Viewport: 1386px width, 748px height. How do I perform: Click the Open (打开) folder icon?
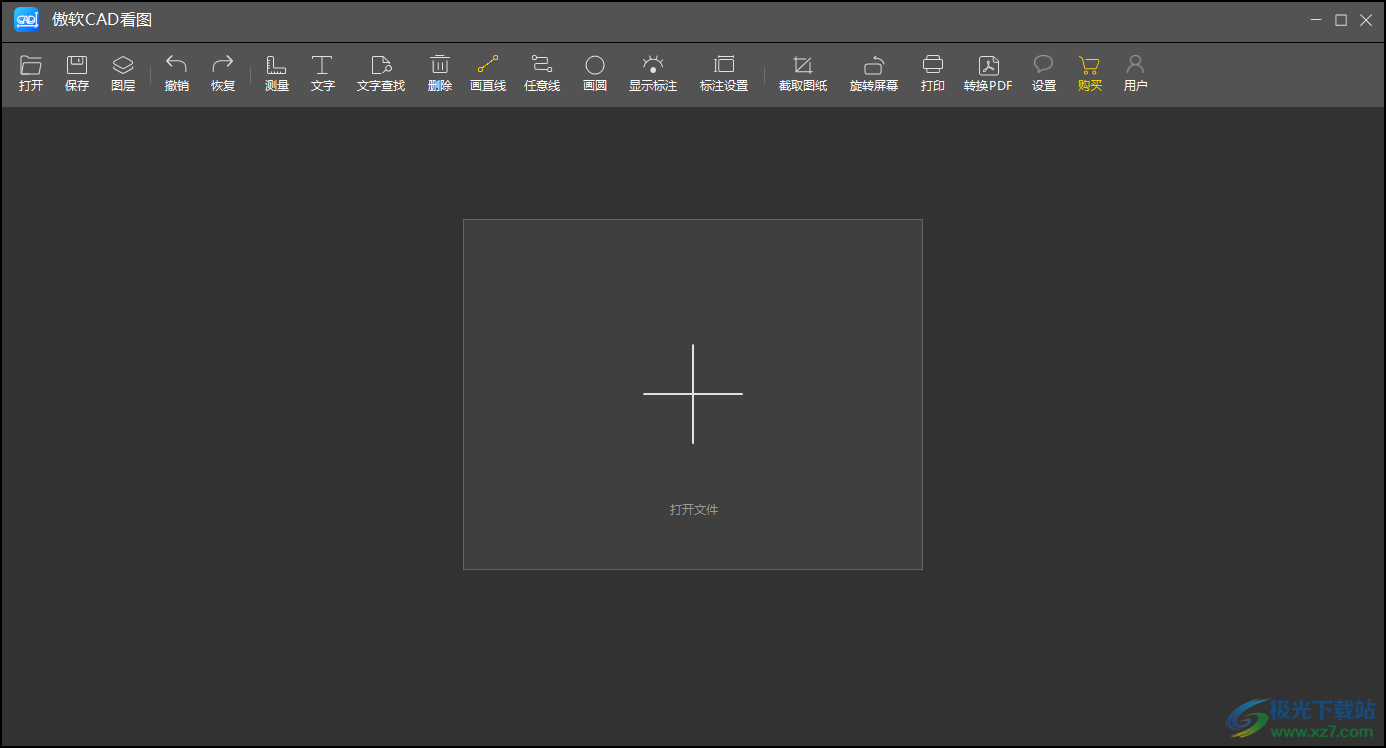31,66
